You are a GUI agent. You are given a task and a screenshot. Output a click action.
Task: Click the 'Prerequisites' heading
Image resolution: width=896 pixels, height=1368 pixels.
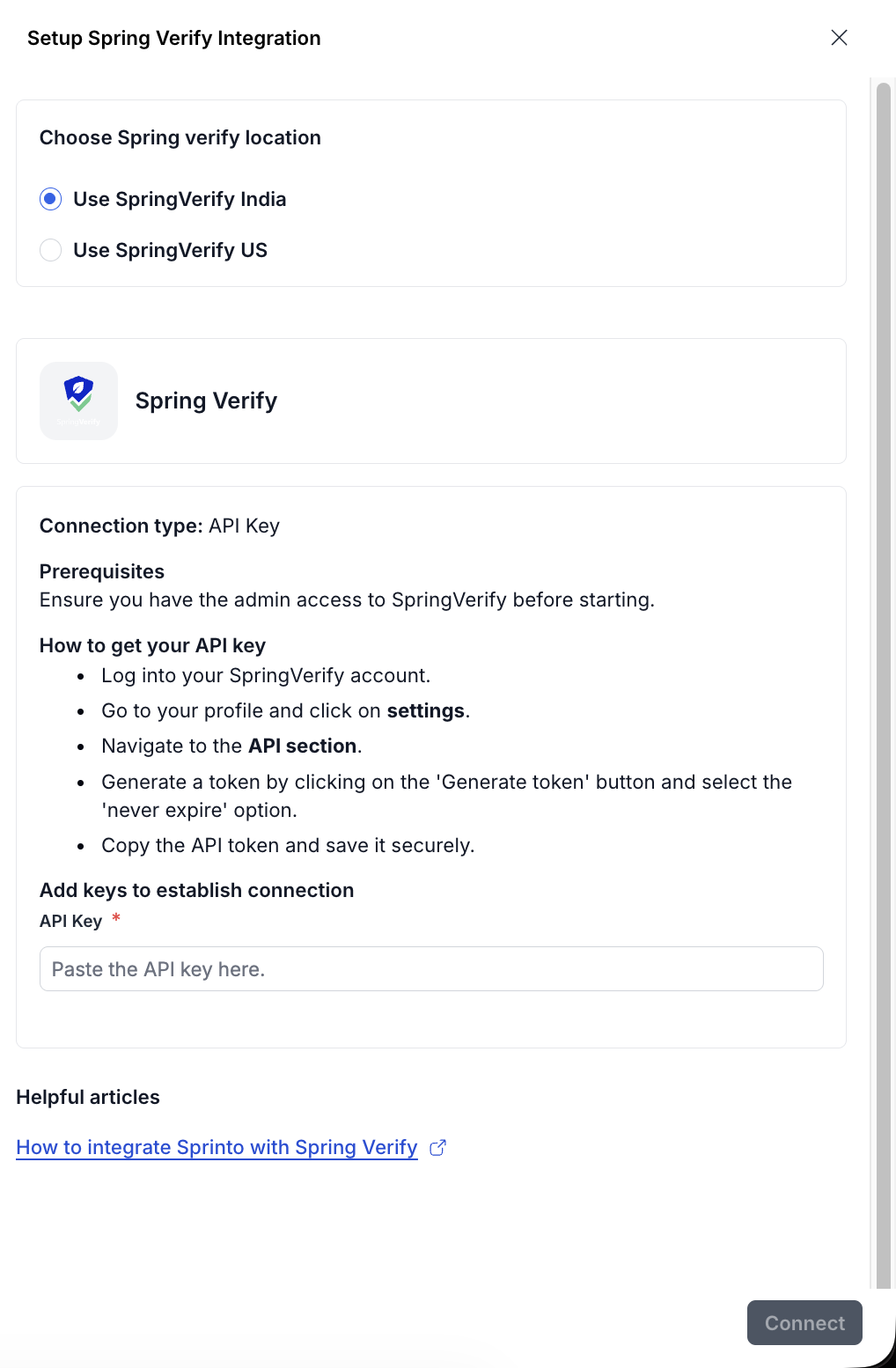(102, 571)
